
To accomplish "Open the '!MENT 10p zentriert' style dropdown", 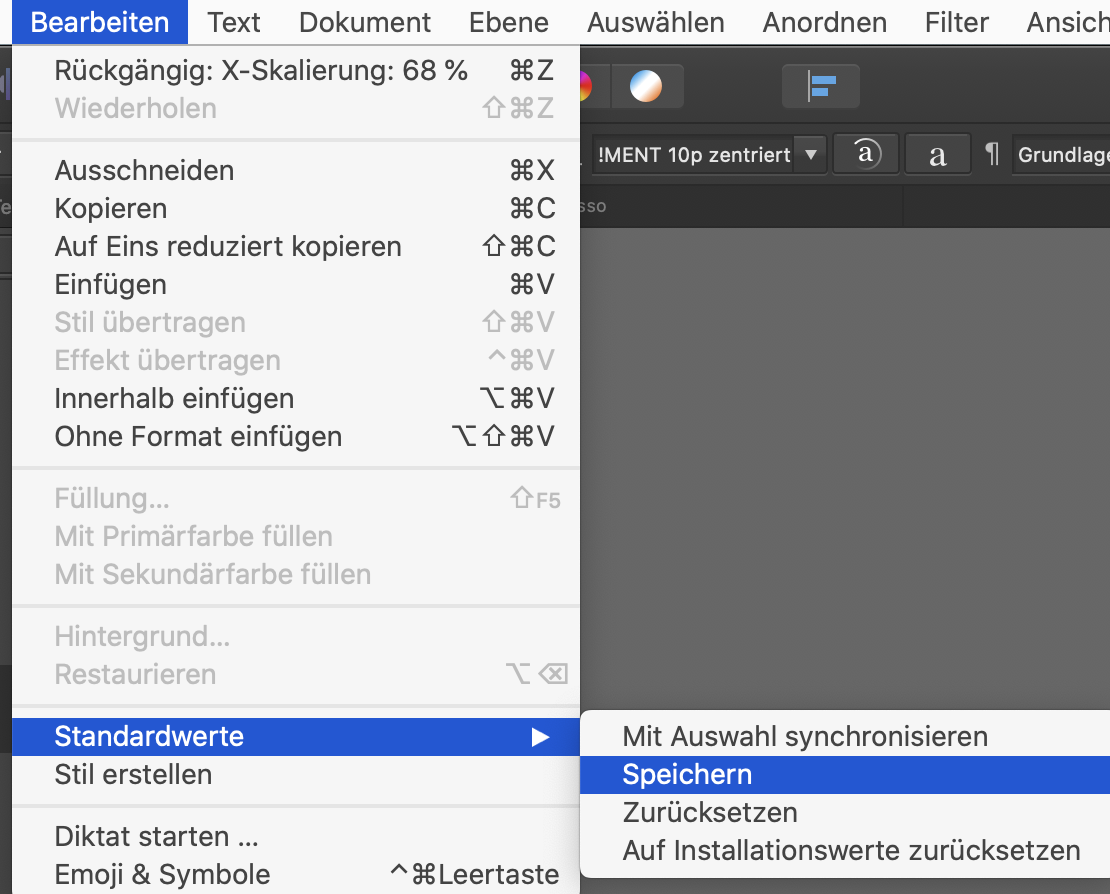I will point(811,154).
